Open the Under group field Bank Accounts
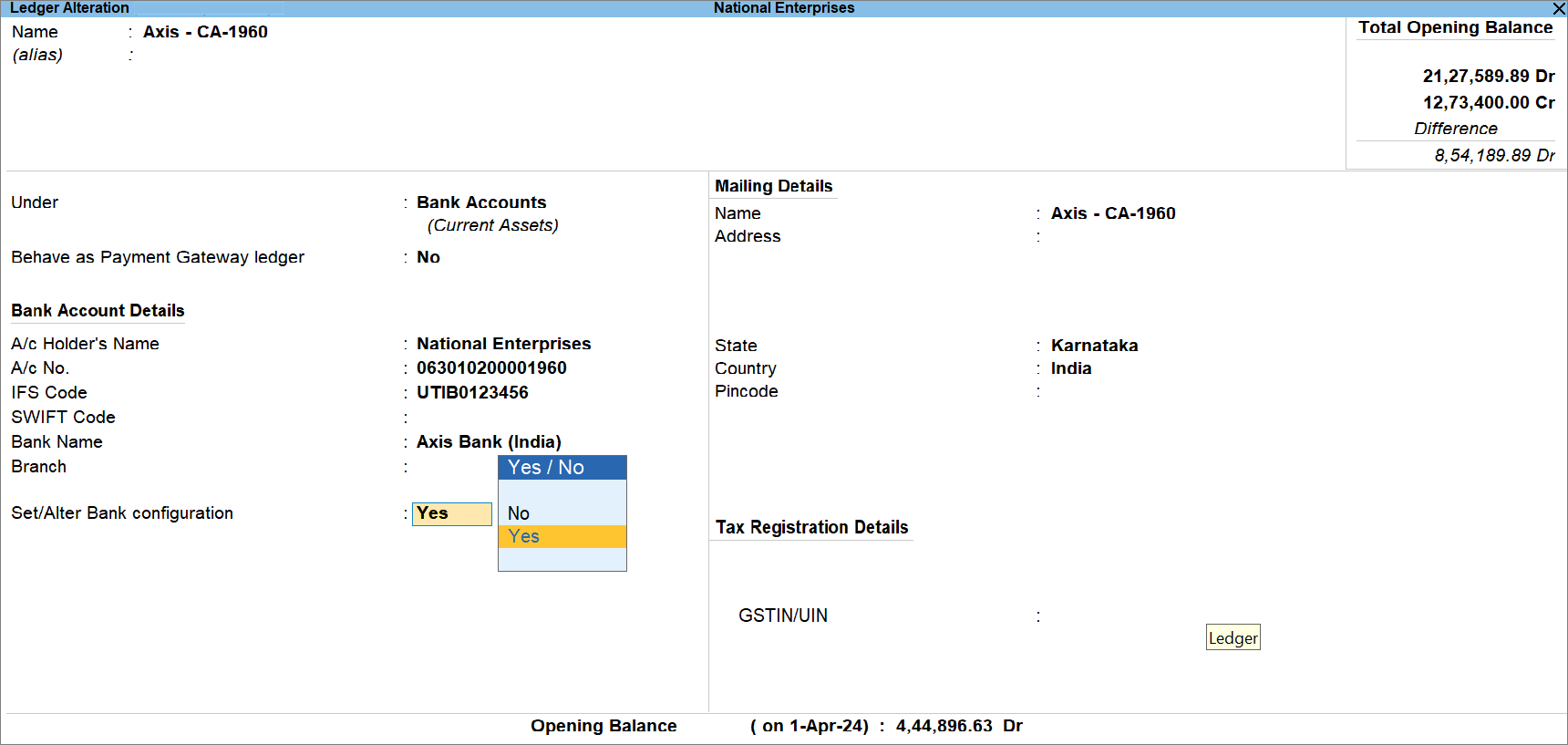The height and width of the screenshot is (745, 1568). point(481,202)
